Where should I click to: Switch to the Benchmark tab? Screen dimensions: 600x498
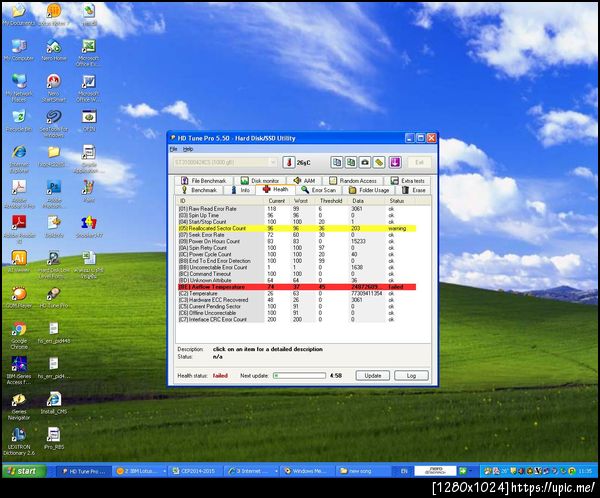tap(199, 190)
